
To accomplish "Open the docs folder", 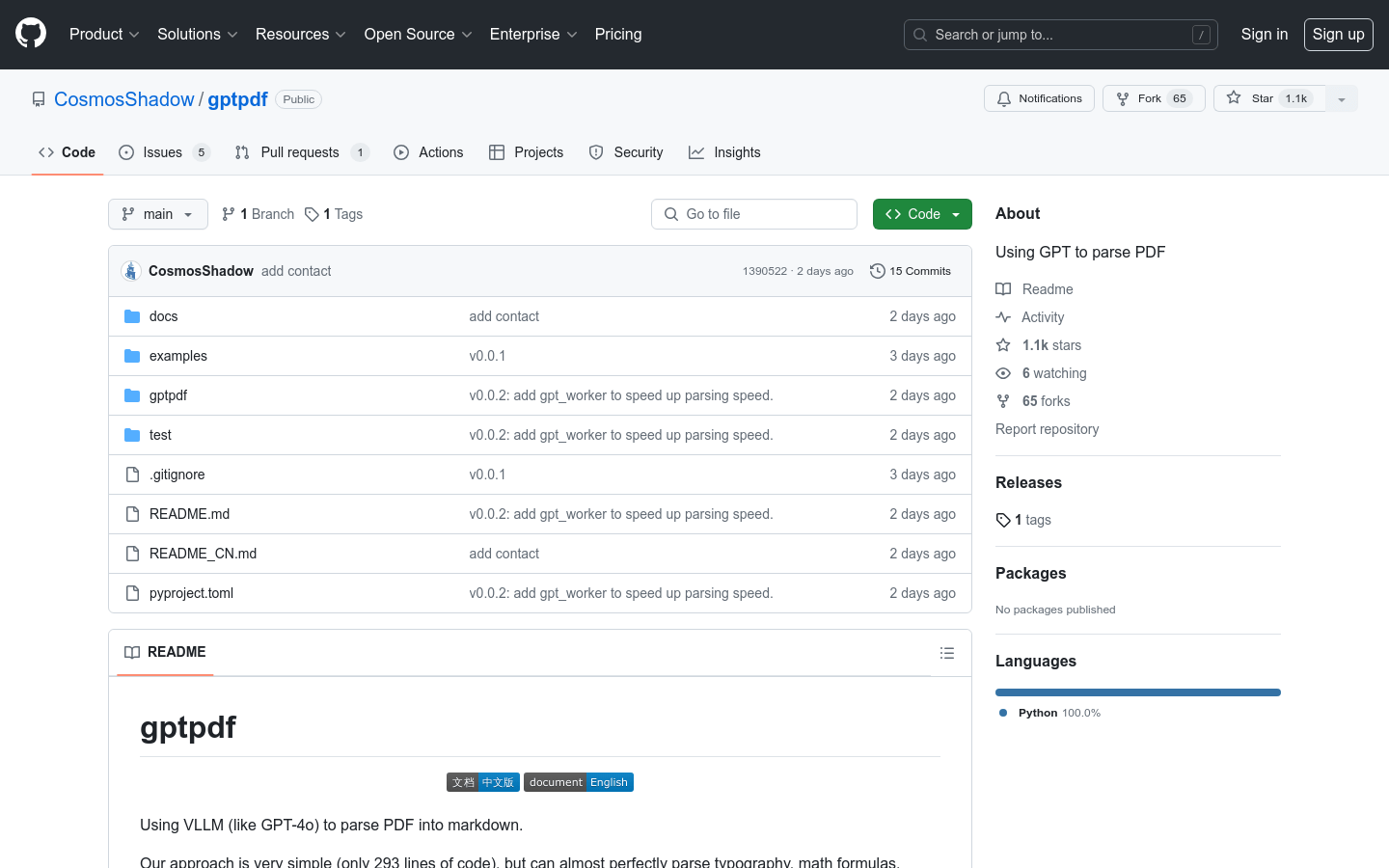I will (x=163, y=316).
